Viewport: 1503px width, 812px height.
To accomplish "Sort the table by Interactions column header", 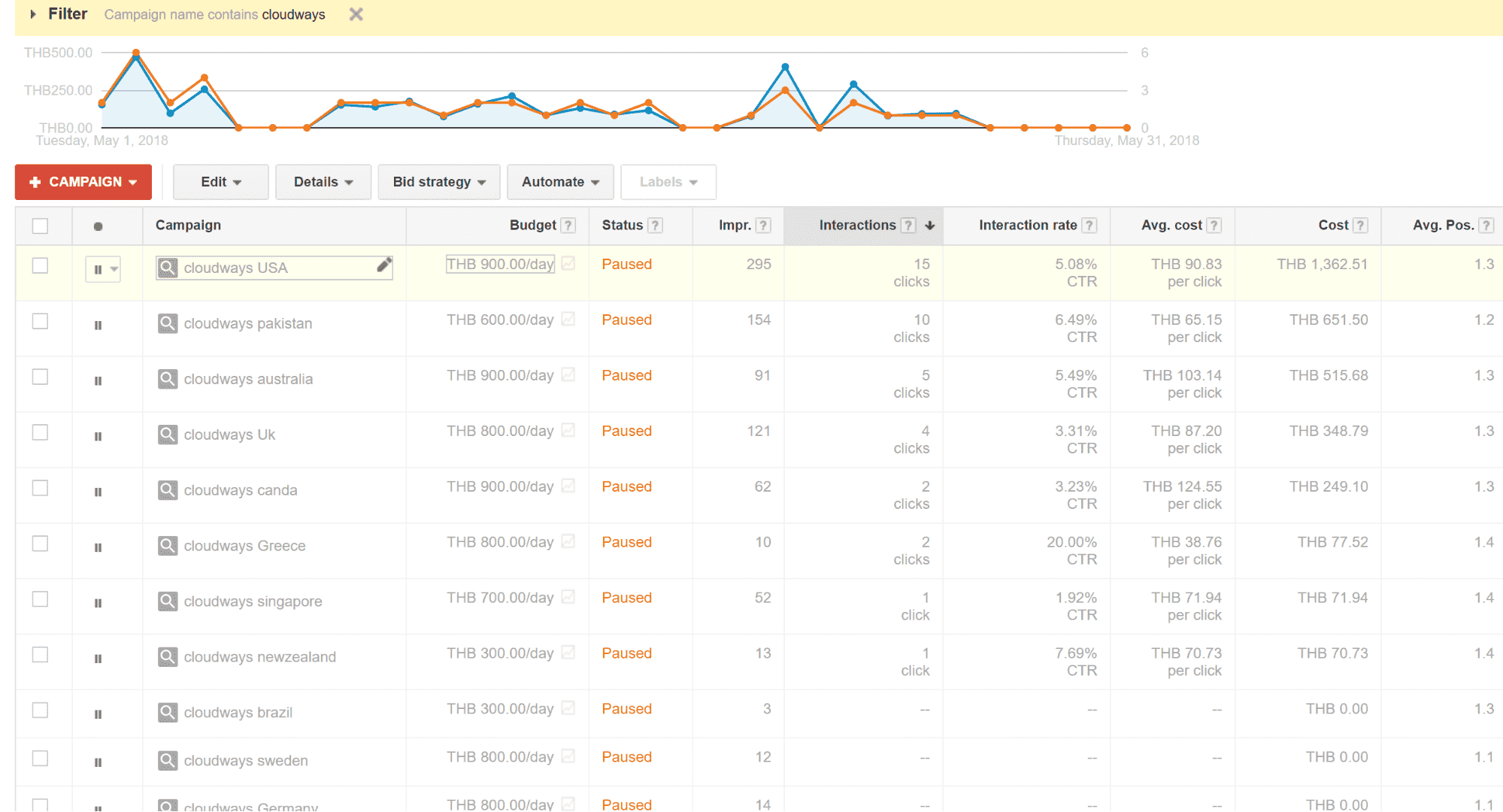I will (857, 226).
